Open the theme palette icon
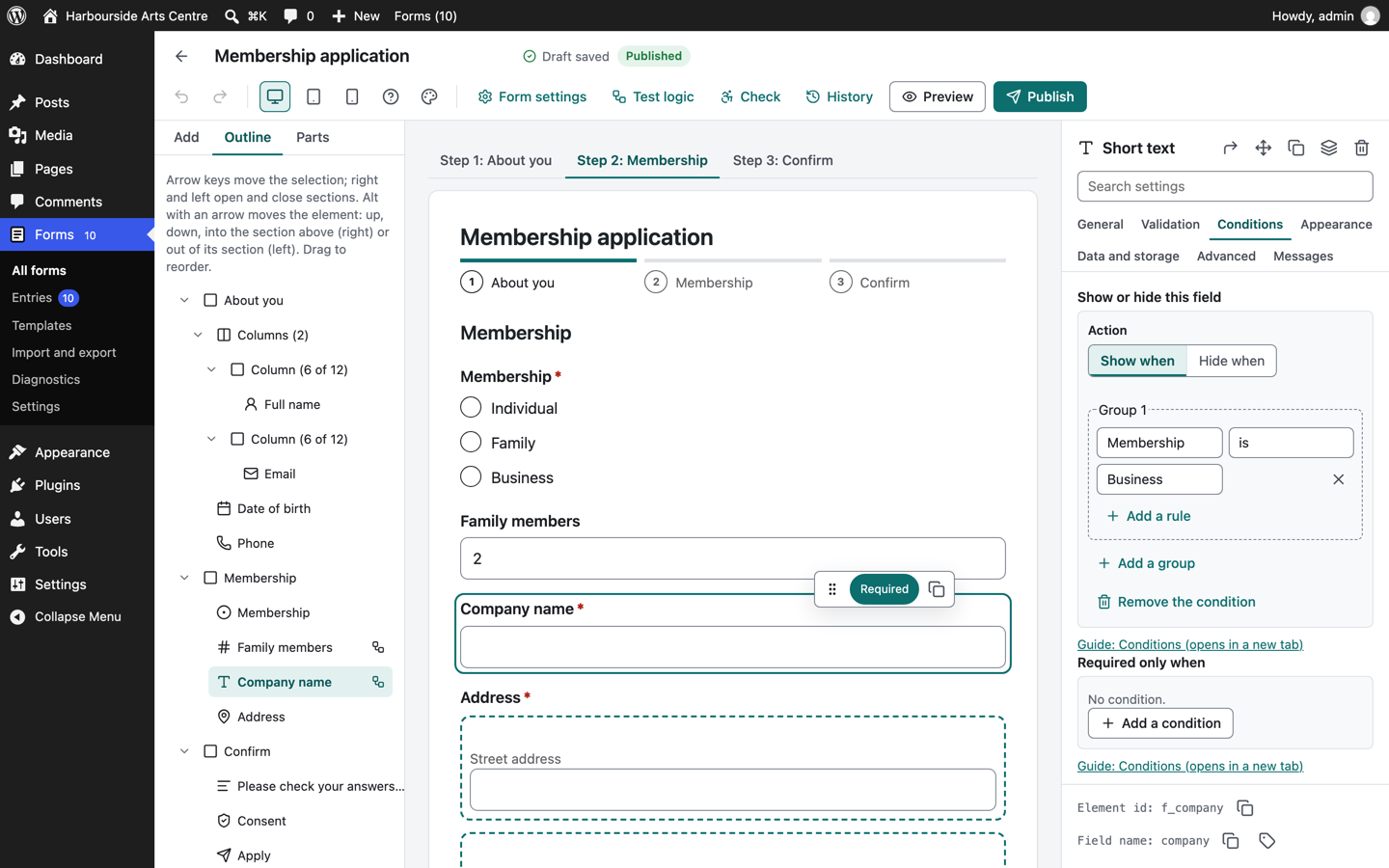The image size is (1389, 868). (x=429, y=96)
